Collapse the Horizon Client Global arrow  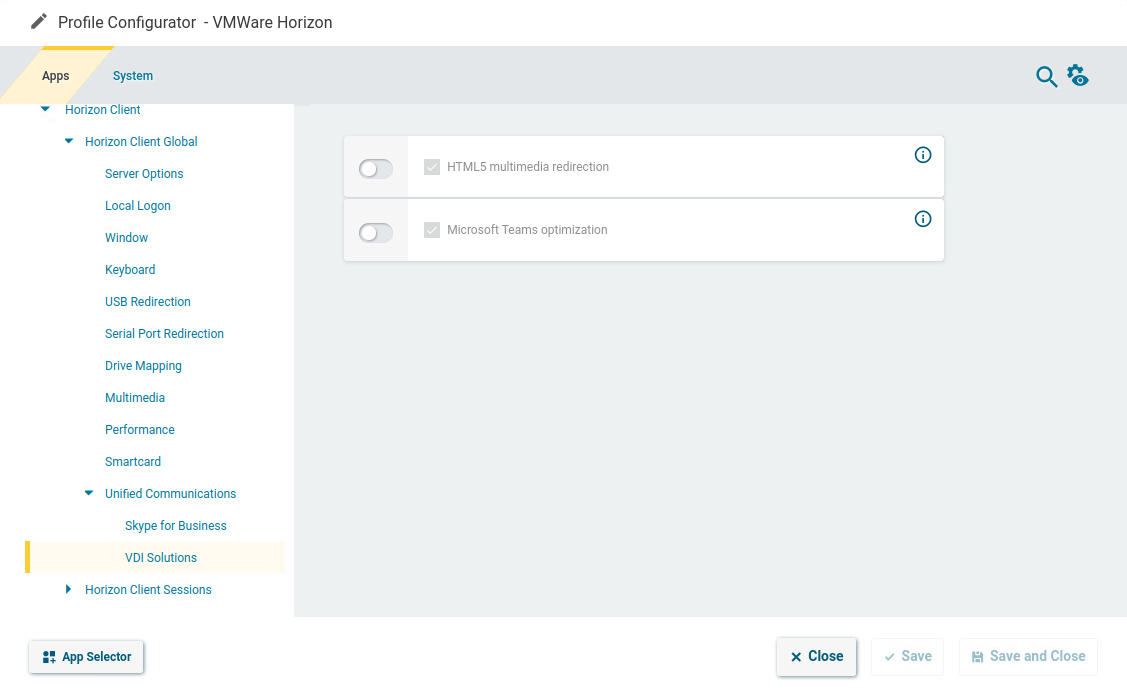tap(69, 141)
